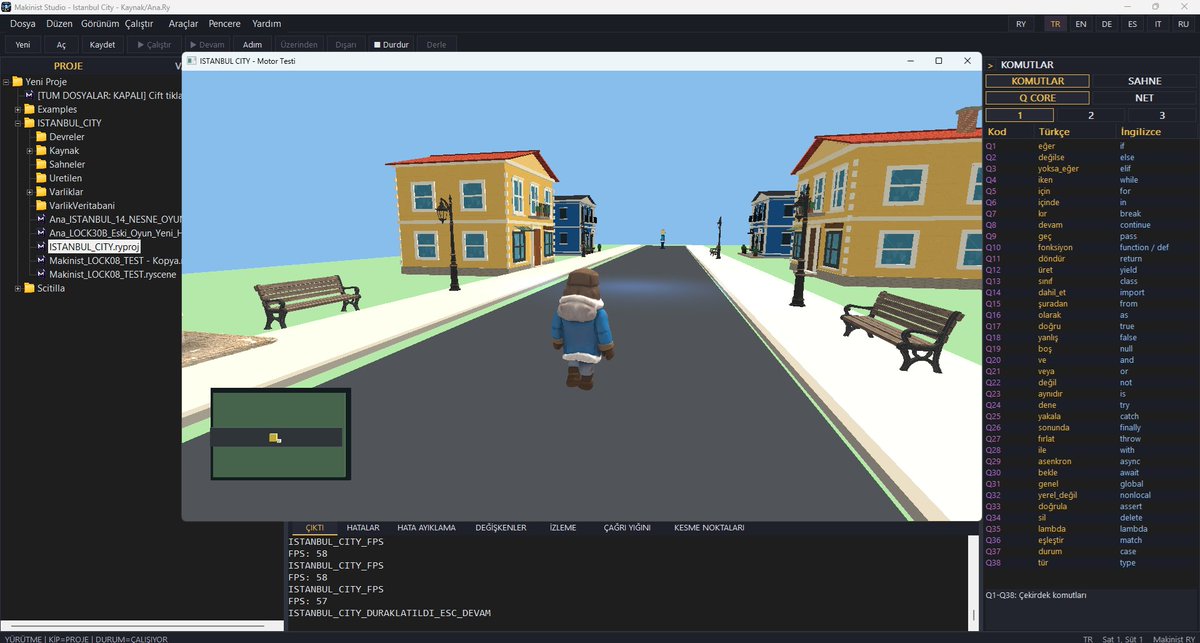
Task: Open the Araçlar menu
Action: point(183,23)
